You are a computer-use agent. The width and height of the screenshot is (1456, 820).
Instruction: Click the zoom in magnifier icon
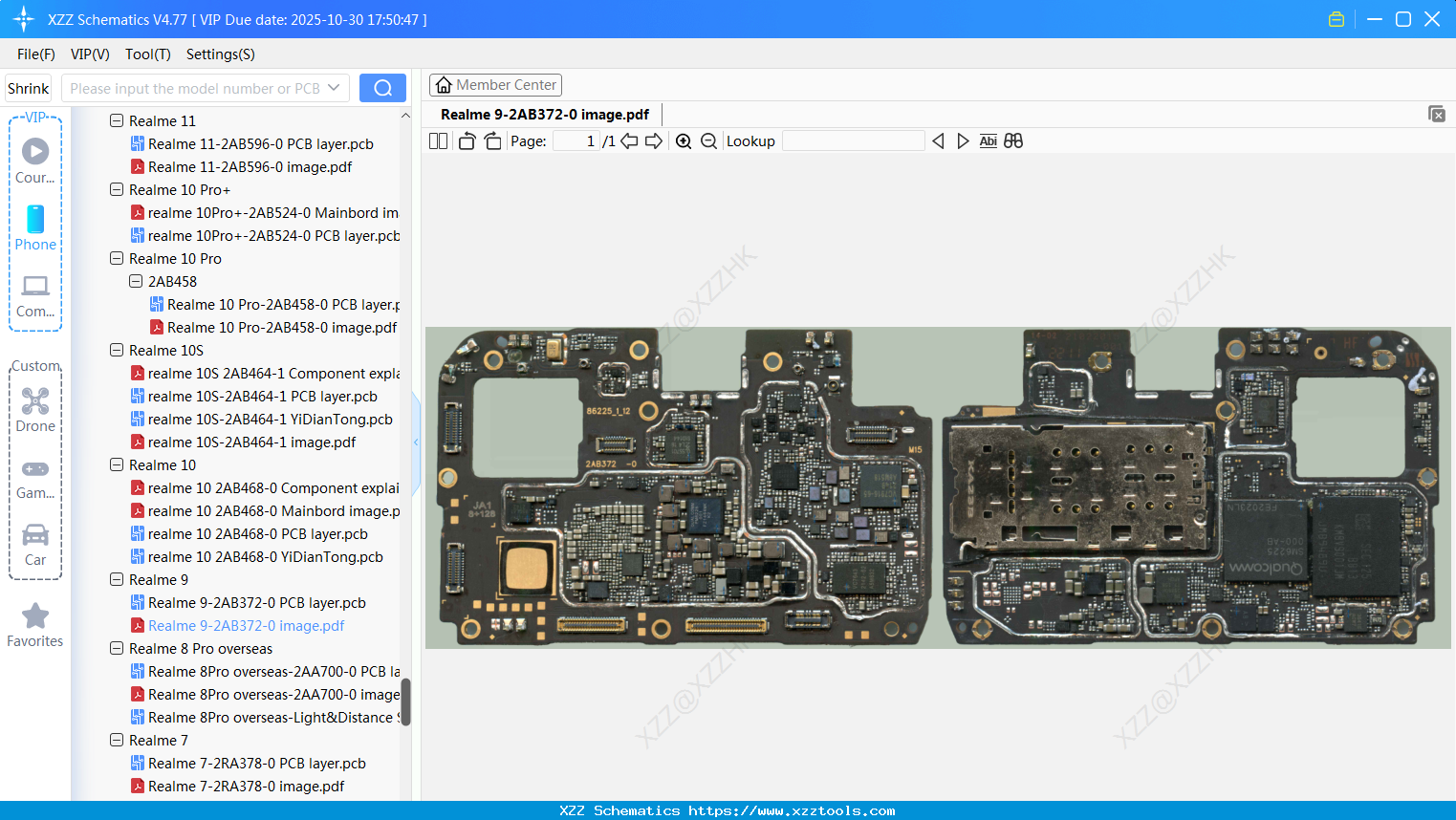point(684,141)
